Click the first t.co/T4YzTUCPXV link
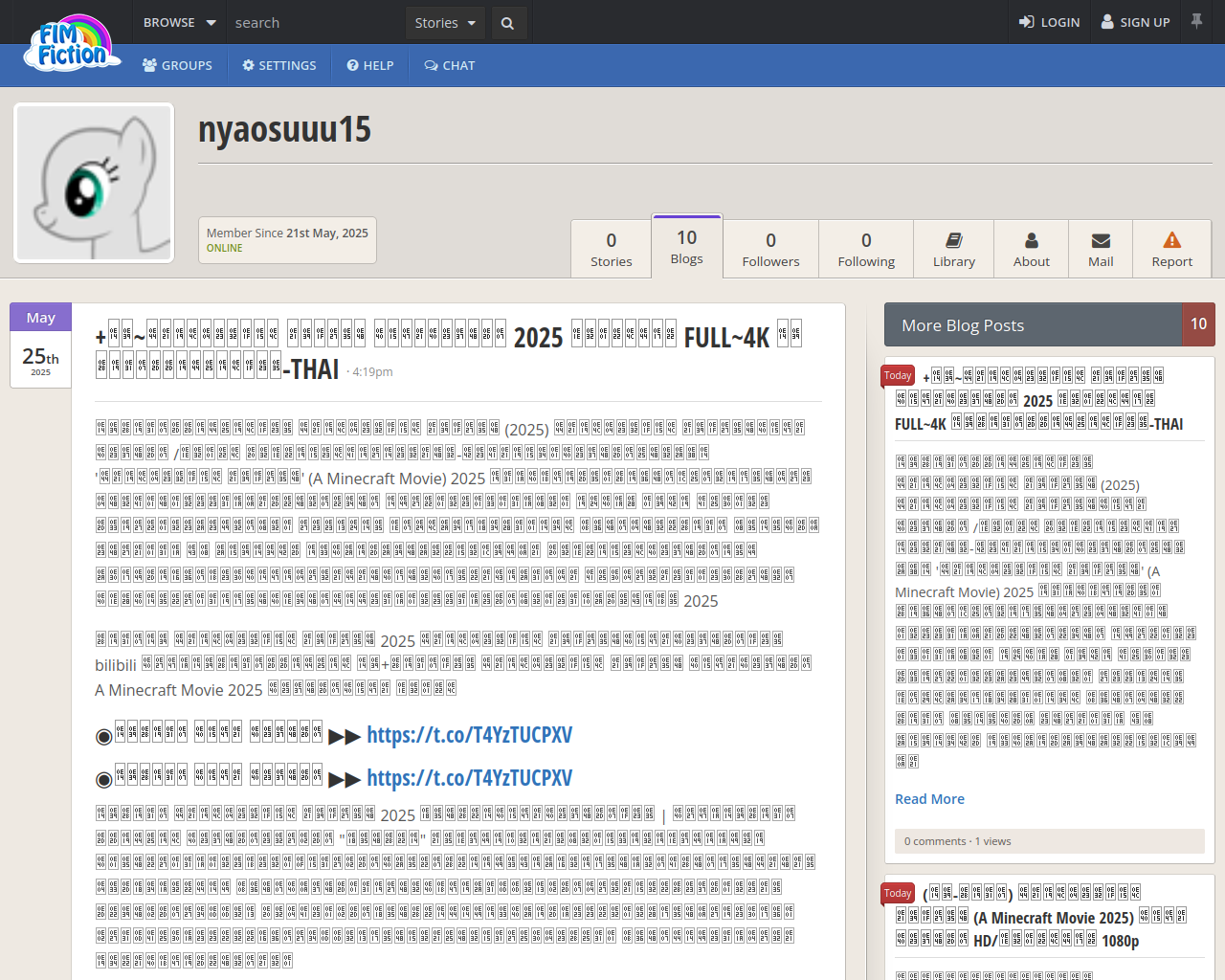This screenshot has height=980, width=1225. click(469, 734)
